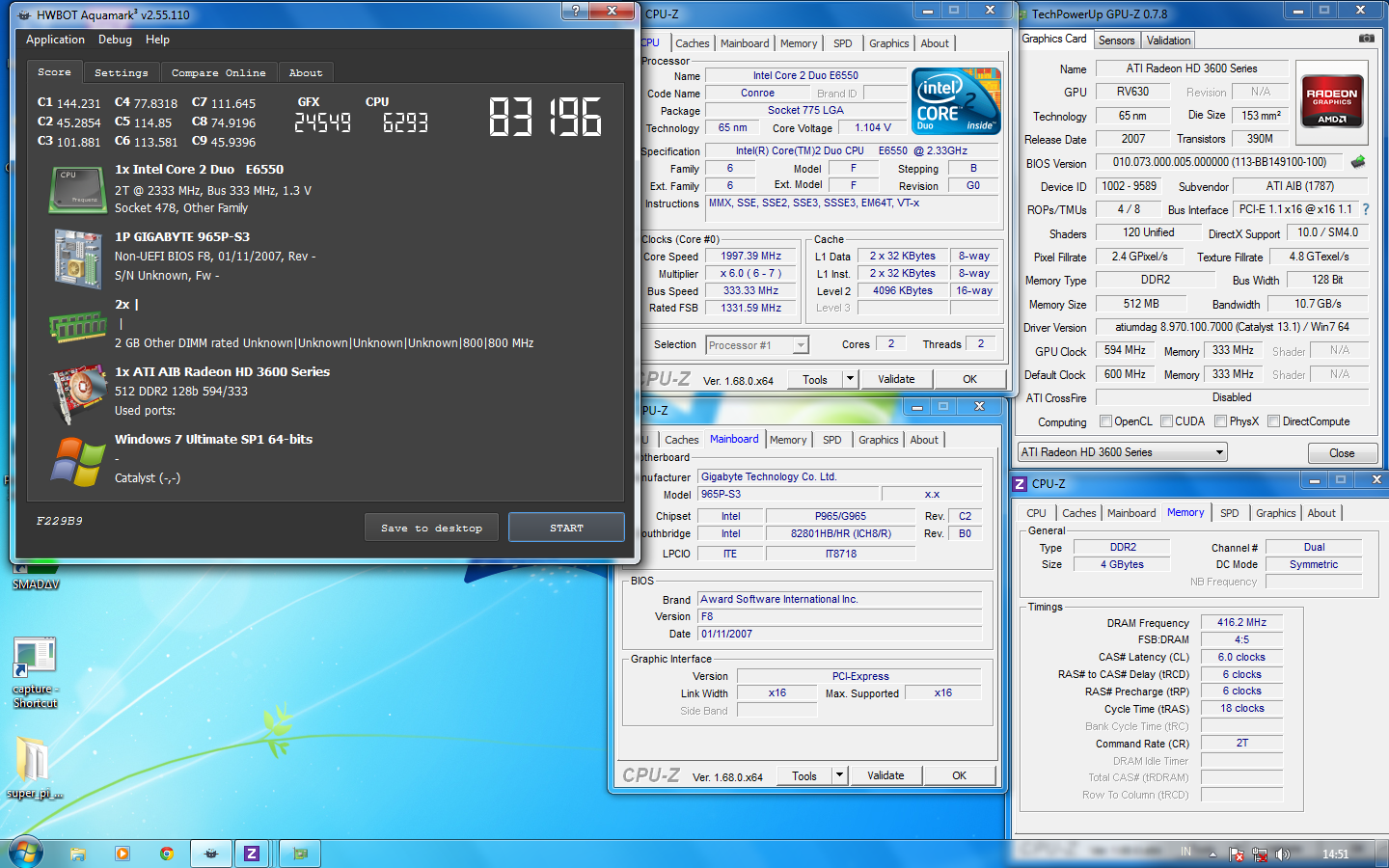Toggle the CUDA checkbox in GPU-Z
Screen dimensions: 1389x868
[1167, 421]
